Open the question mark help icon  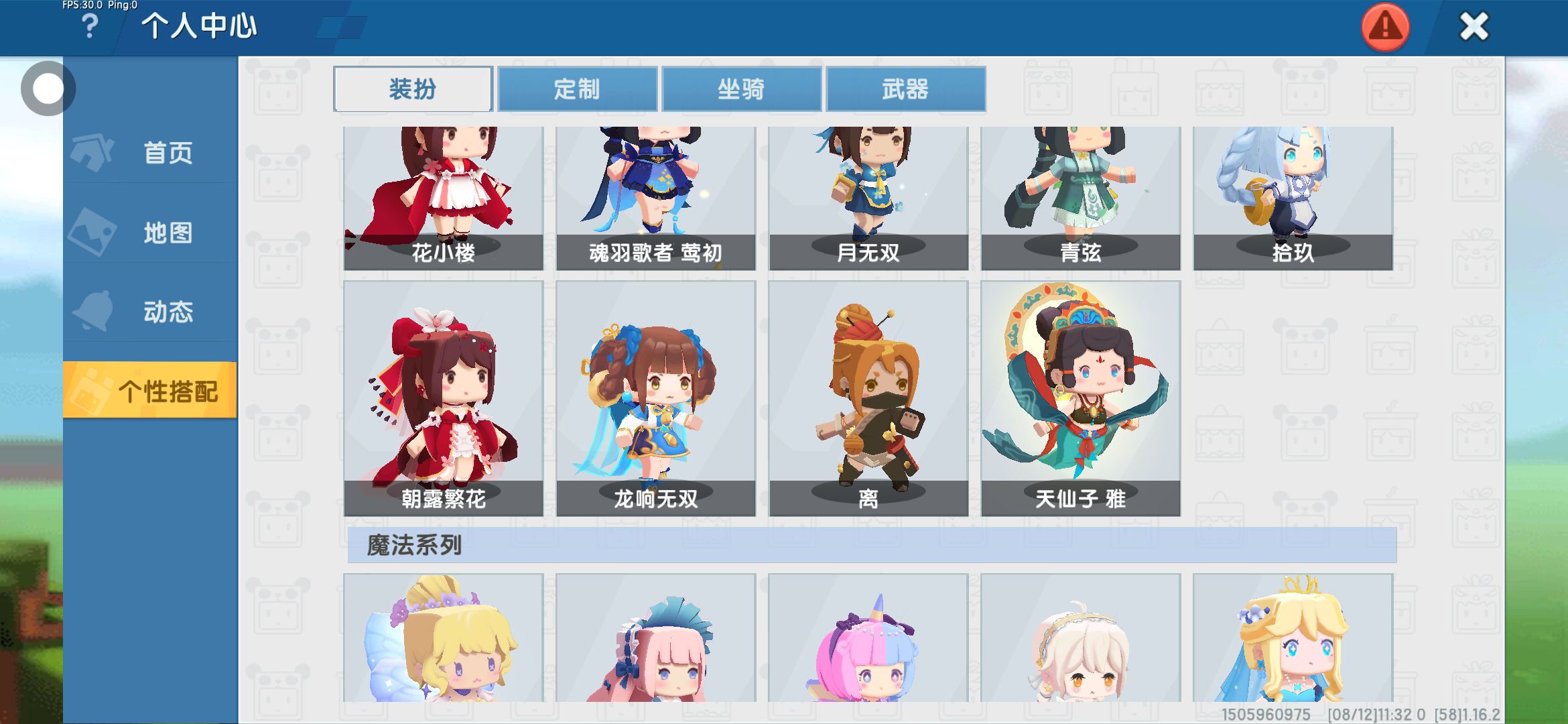89,27
